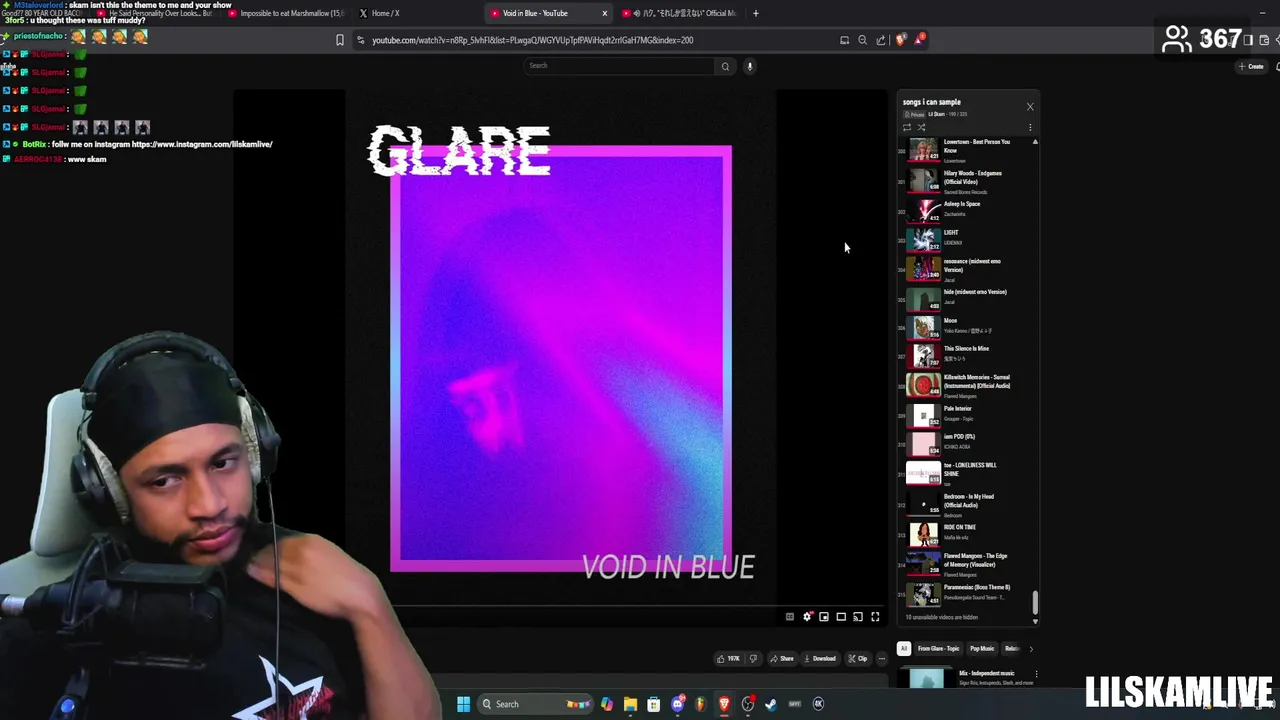Cast video with the play-on-TV icon
The image size is (1280, 720).
[x=858, y=617]
